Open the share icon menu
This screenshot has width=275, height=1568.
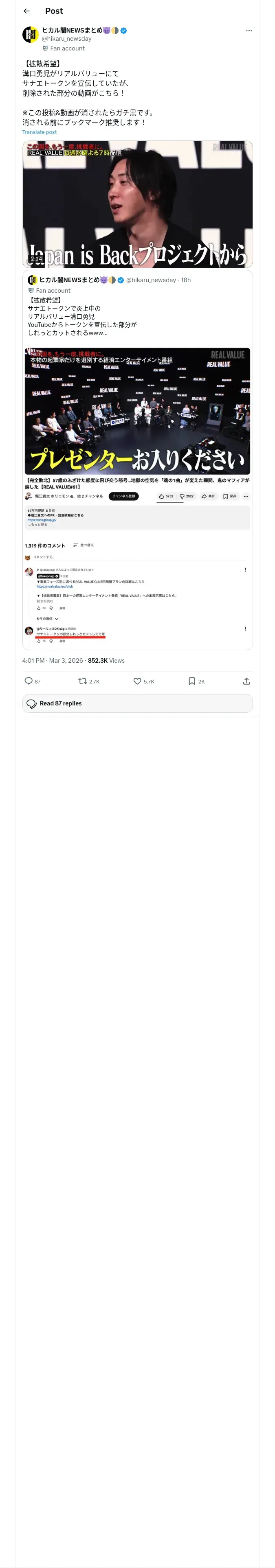coord(246,681)
